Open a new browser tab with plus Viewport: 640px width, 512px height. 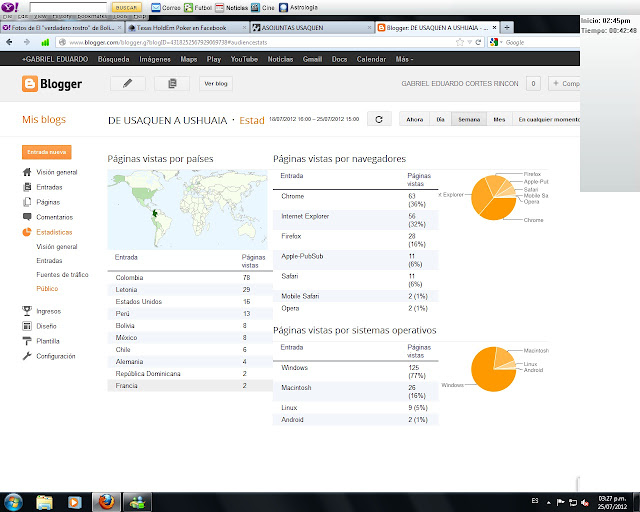(507, 27)
